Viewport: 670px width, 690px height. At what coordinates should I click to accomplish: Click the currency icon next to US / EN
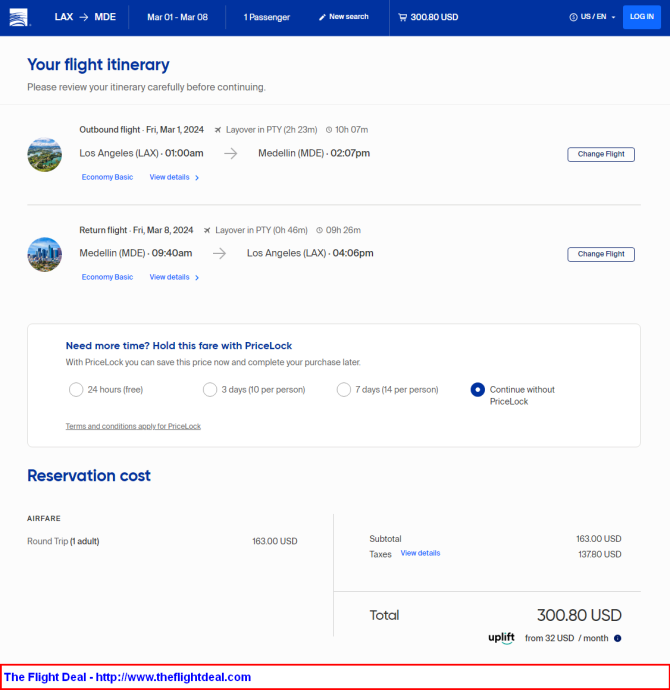coord(573,17)
